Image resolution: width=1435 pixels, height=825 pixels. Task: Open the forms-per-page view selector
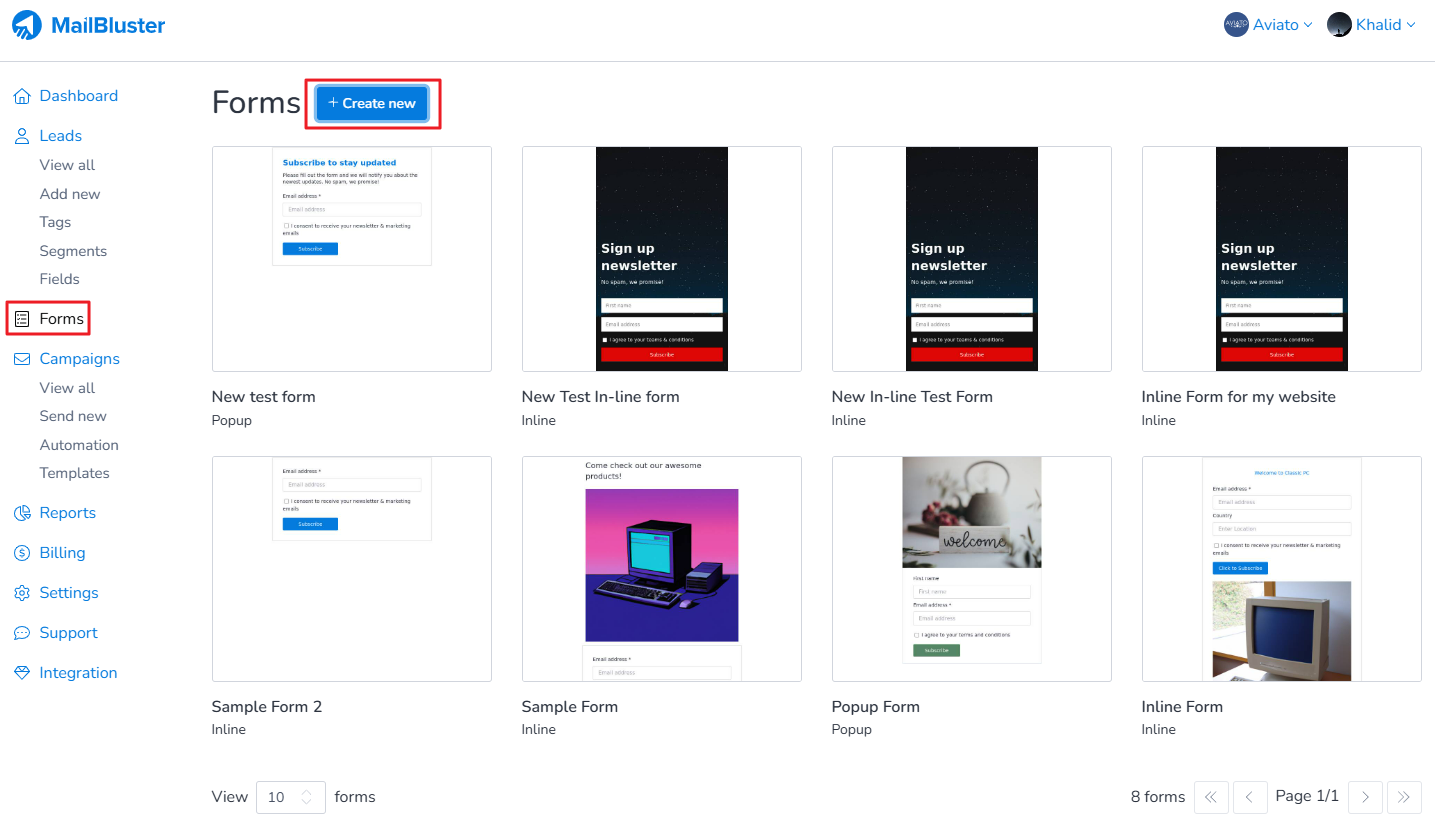coord(290,797)
